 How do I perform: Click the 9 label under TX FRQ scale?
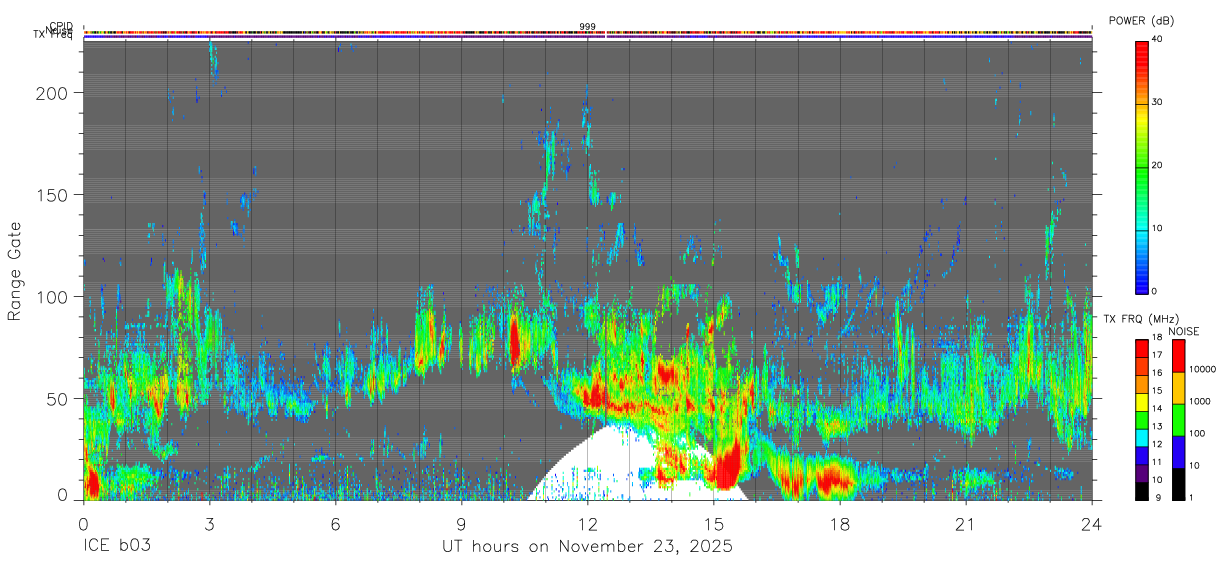(x=1157, y=498)
